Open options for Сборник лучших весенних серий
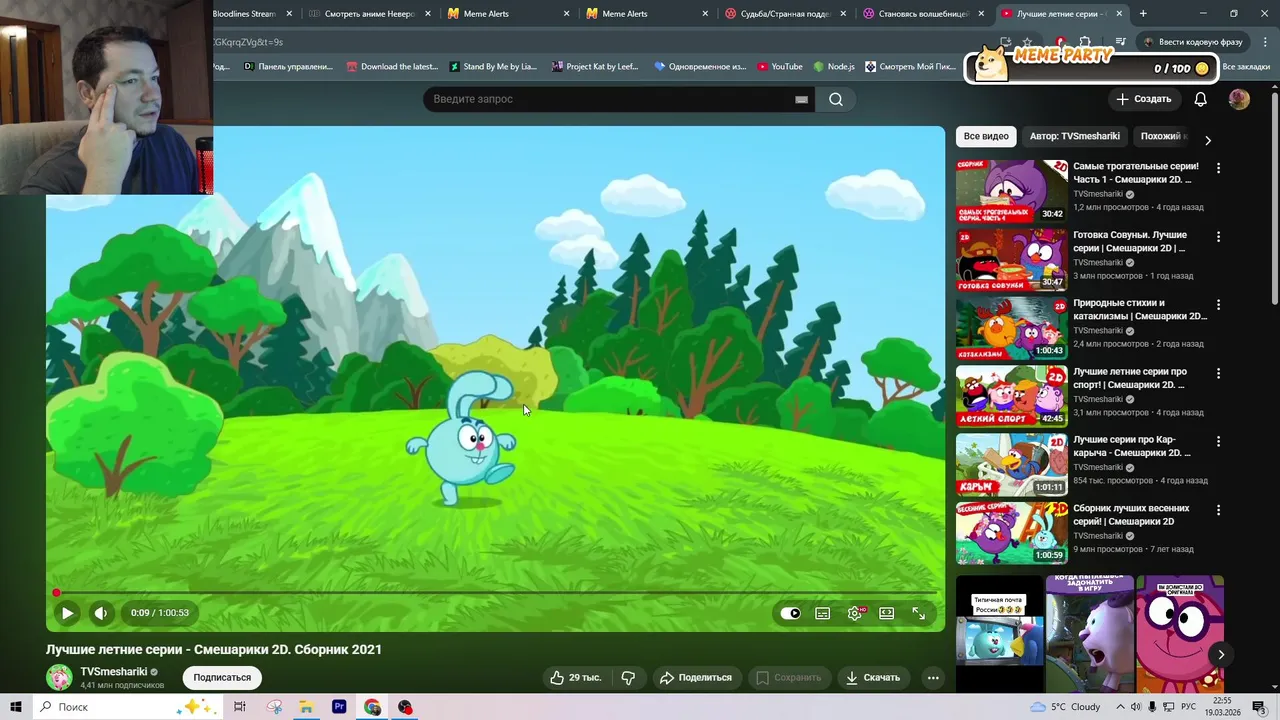This screenshot has height=720, width=1280. point(1218,510)
